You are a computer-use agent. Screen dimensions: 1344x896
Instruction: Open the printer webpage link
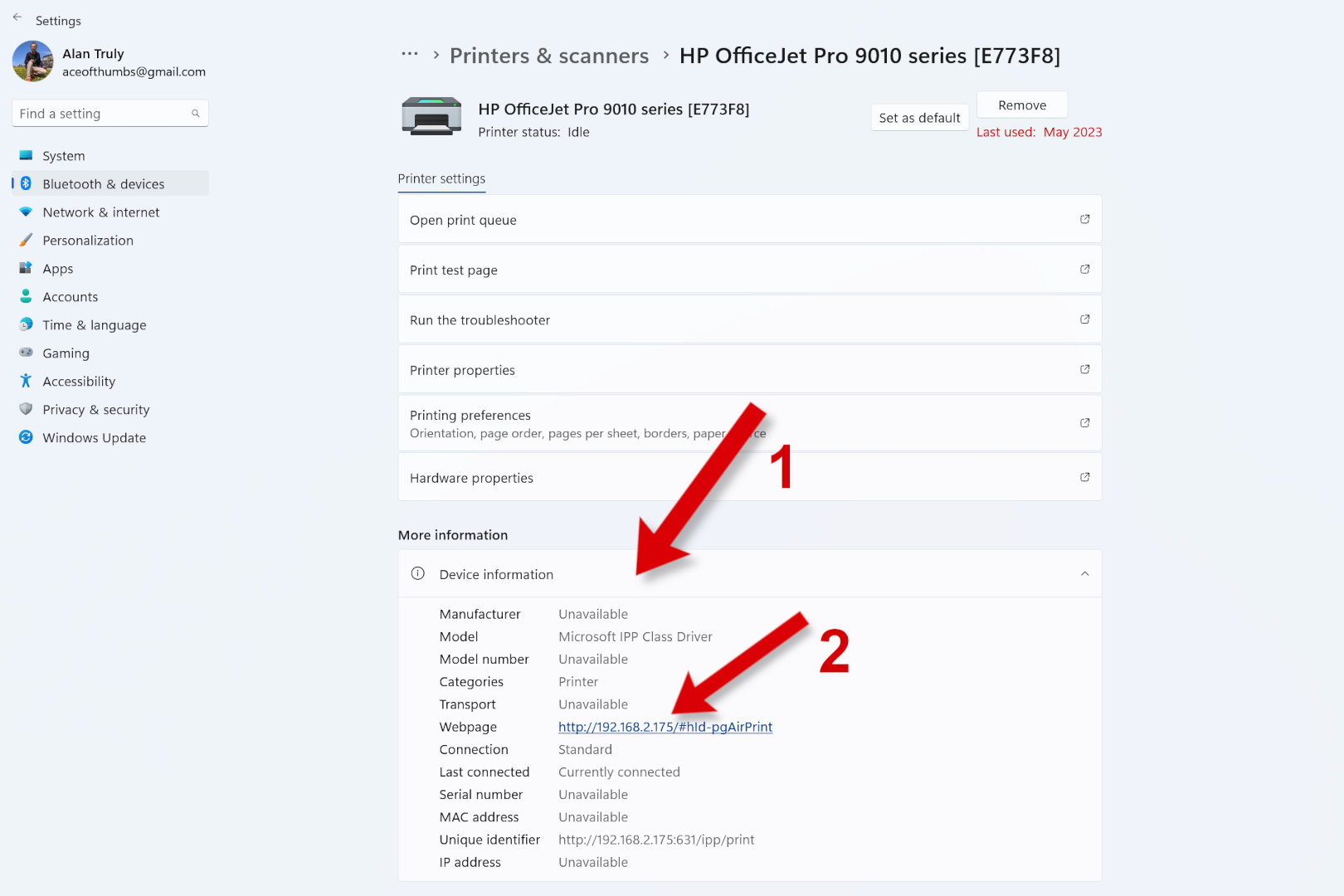pos(665,727)
